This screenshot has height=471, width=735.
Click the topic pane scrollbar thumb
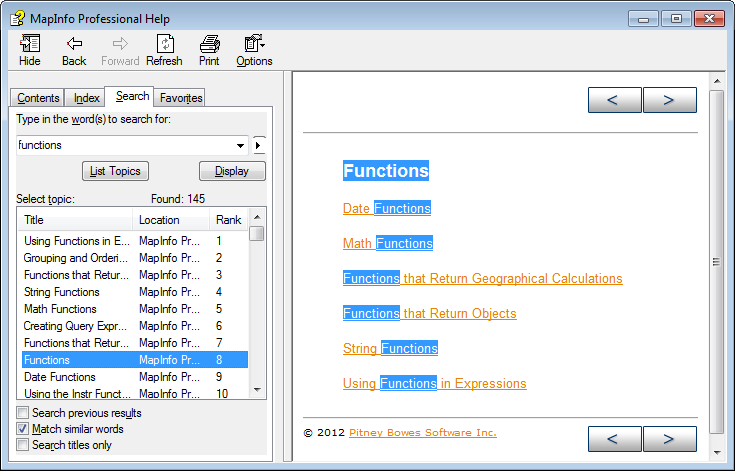tap(717, 262)
